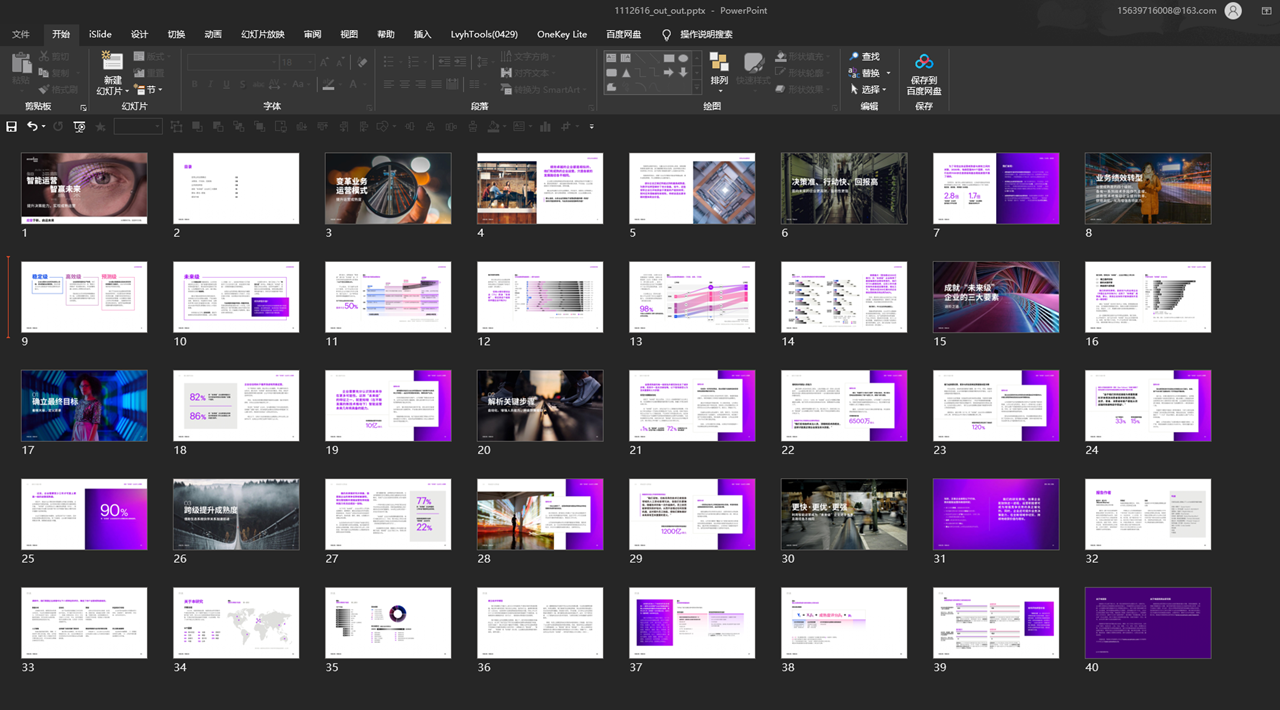Image resolution: width=1280 pixels, height=710 pixels.
Task: Open the File (文件) menu
Action: pos(21,34)
